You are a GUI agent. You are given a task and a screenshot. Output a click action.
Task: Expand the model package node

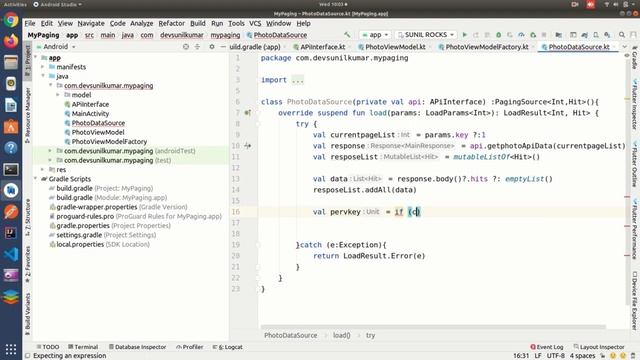[58, 95]
